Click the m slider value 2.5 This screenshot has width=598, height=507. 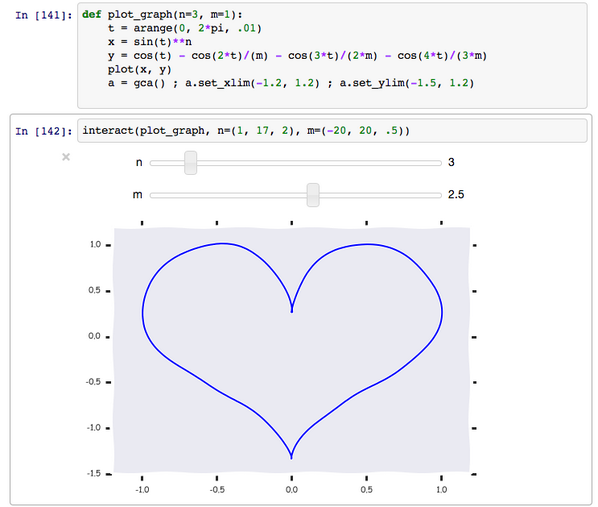(x=456, y=194)
